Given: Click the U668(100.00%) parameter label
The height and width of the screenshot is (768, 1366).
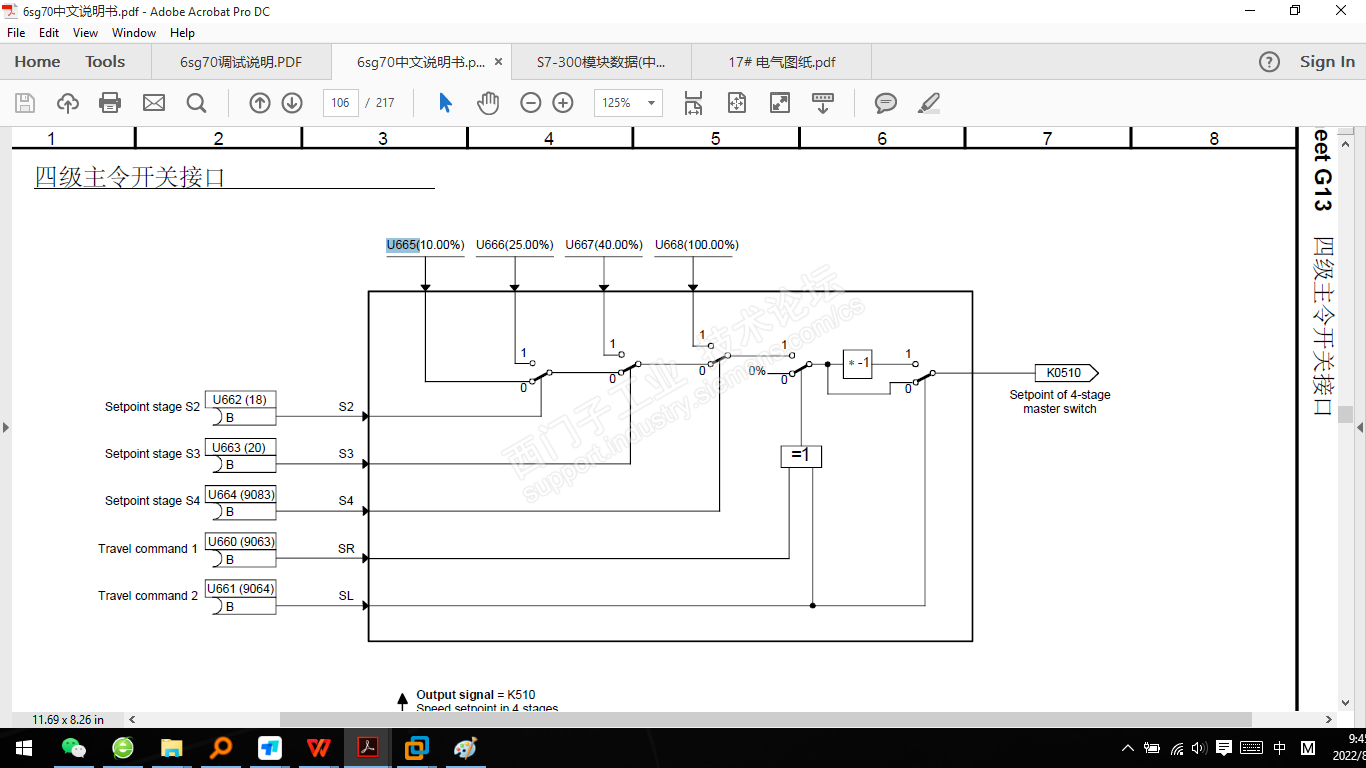Looking at the screenshot, I should click(x=696, y=245).
